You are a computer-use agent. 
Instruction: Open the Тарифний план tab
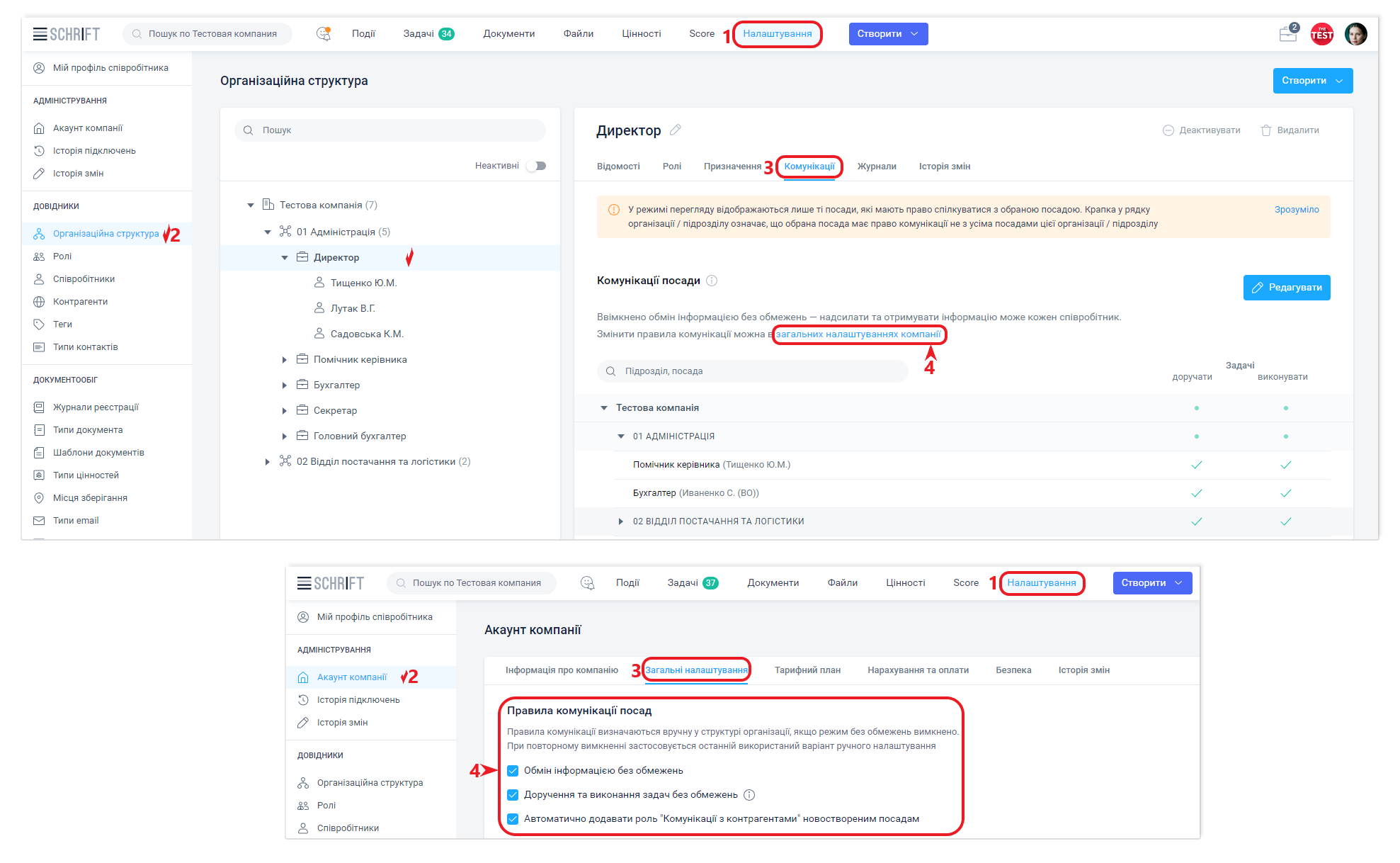807,670
